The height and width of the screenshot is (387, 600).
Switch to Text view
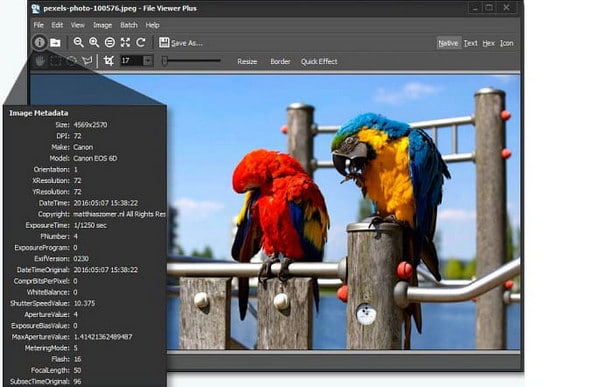coord(470,43)
